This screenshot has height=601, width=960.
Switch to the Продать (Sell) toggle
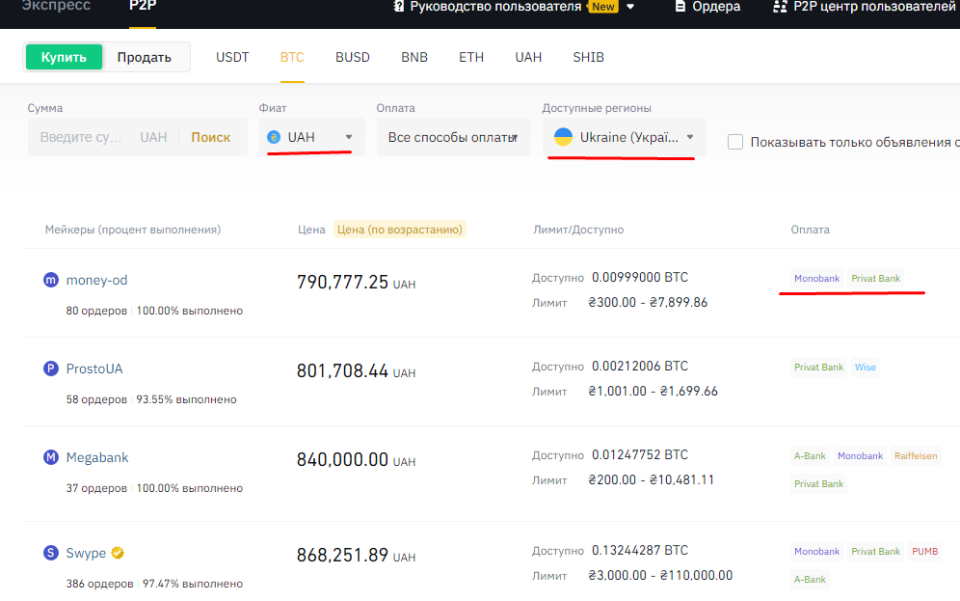[x=144, y=57]
